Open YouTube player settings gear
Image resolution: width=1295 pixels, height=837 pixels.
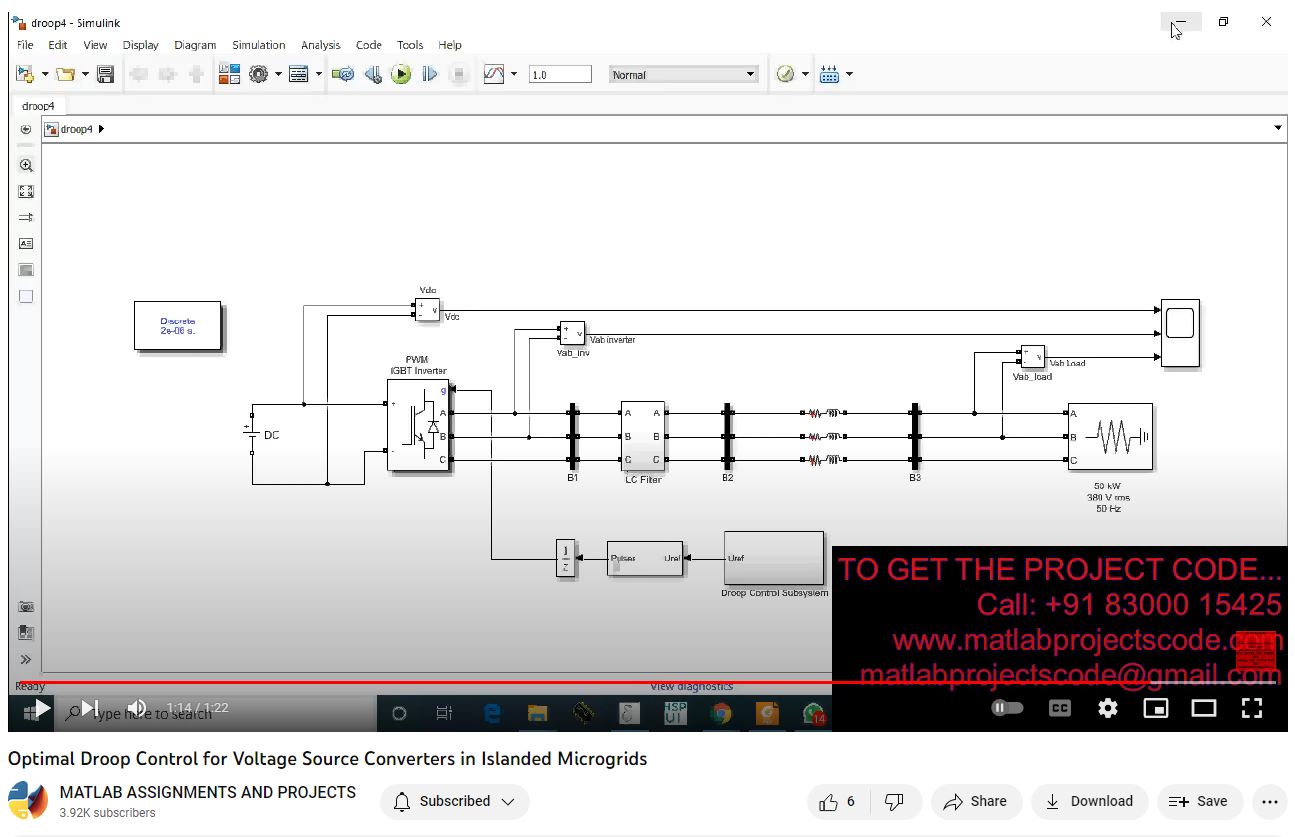click(x=1107, y=708)
